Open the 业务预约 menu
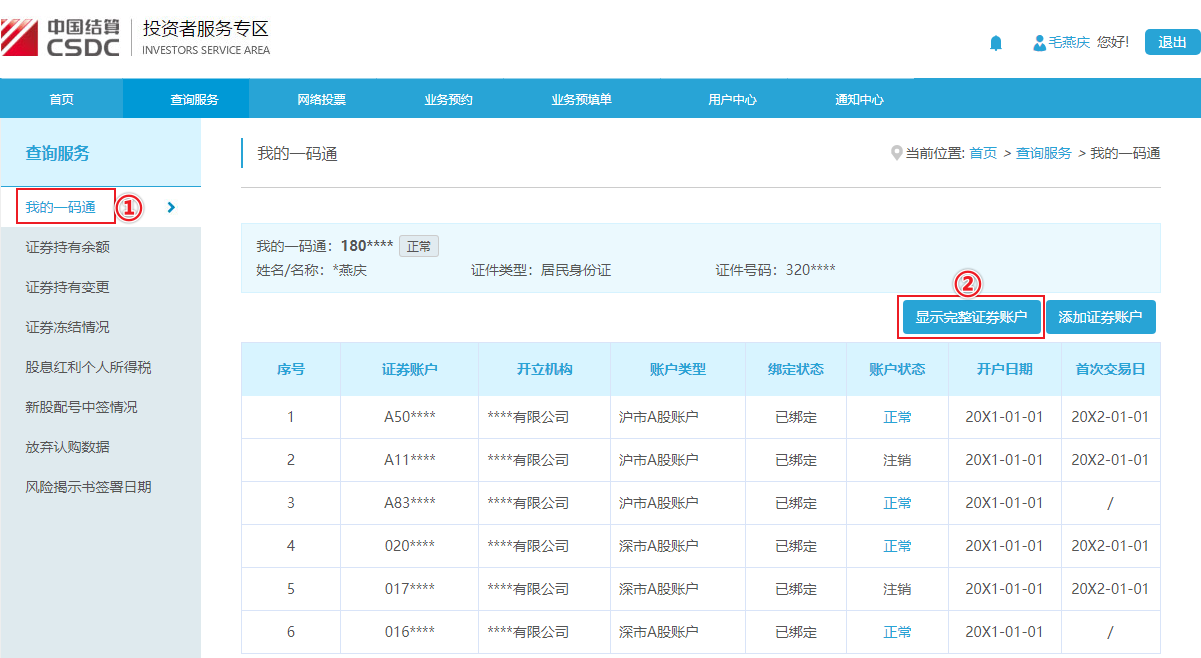Image resolution: width=1201 pixels, height=658 pixels. 448,100
